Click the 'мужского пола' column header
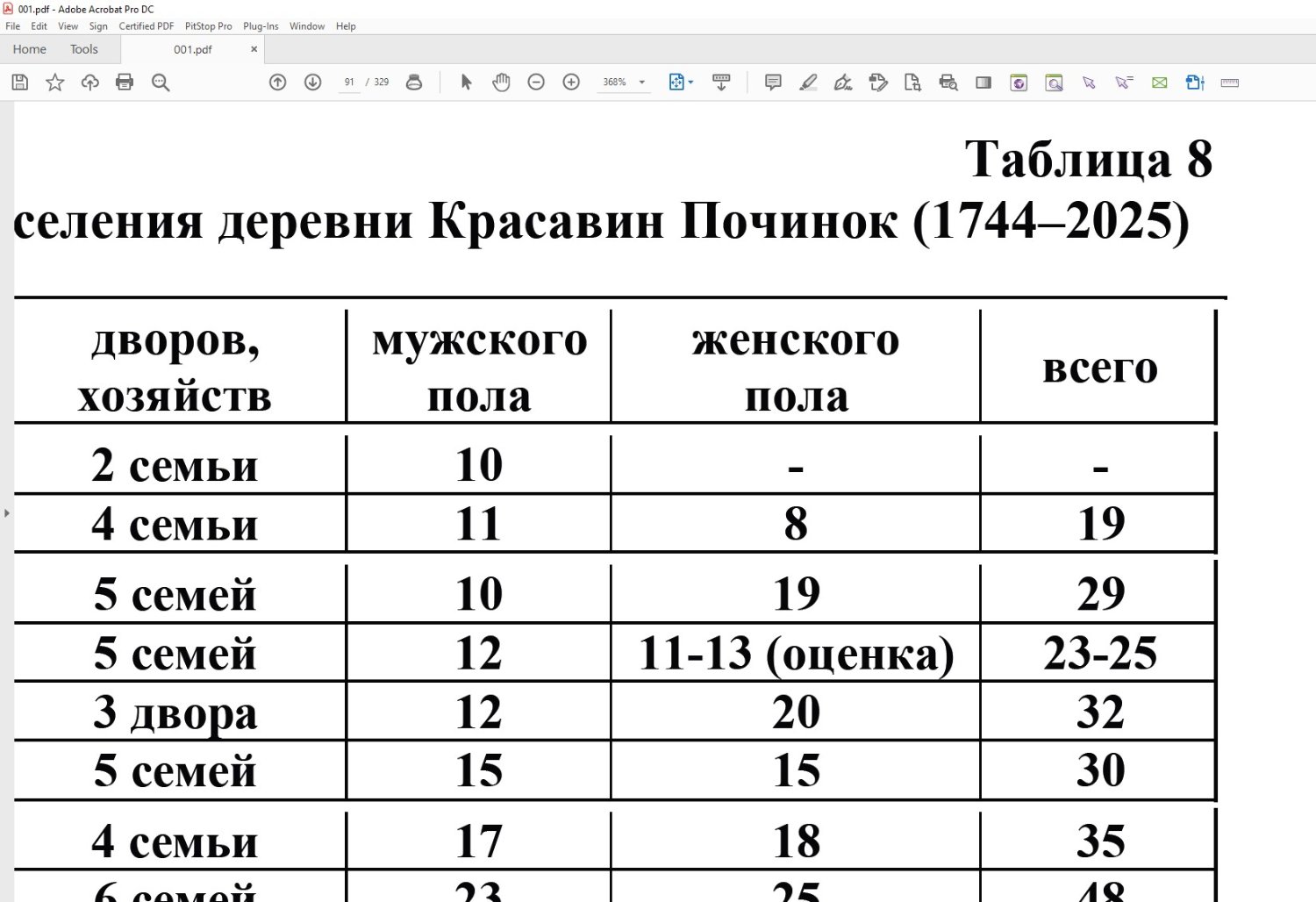Image resolution: width=1316 pixels, height=902 pixels. (479, 368)
